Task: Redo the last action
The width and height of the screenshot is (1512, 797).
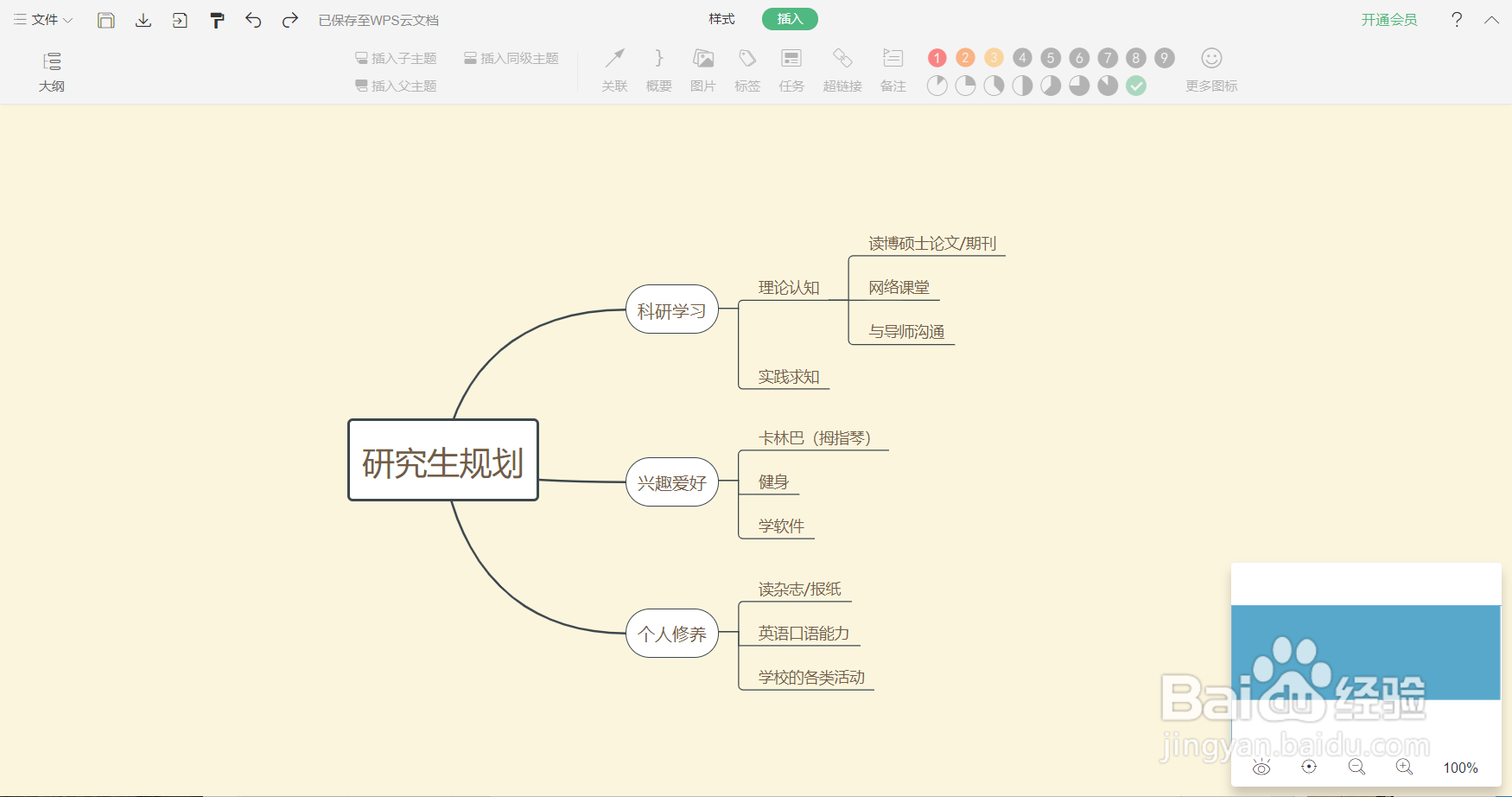Action: [290, 20]
